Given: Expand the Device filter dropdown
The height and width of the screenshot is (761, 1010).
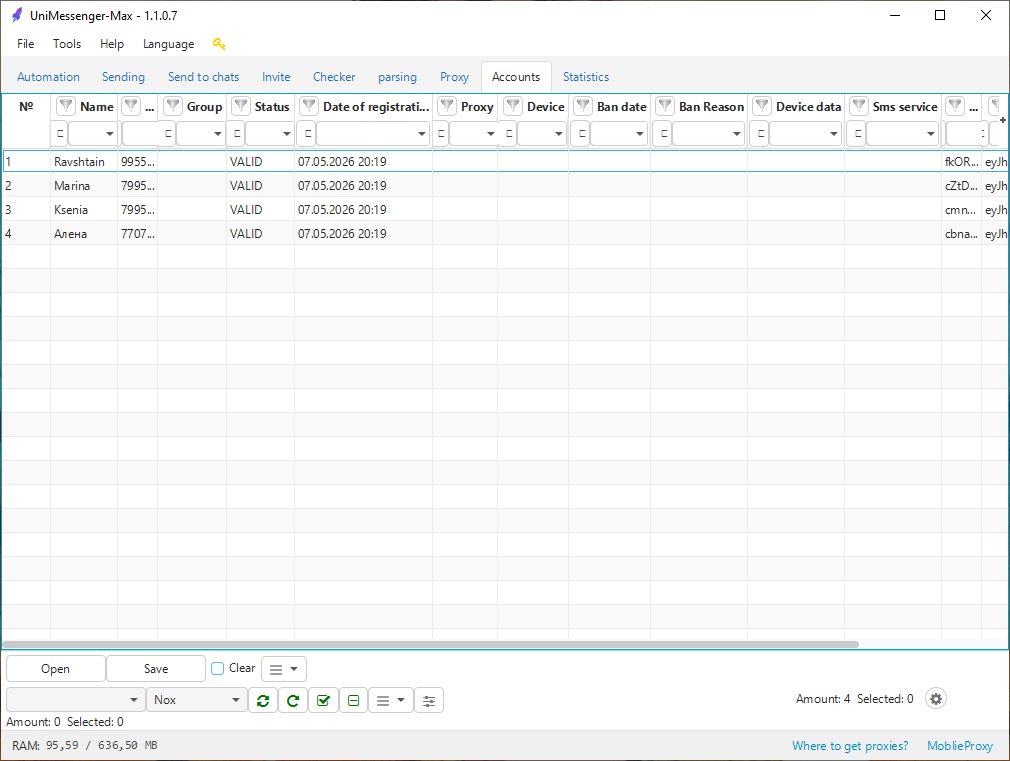Looking at the screenshot, I should tap(559, 133).
